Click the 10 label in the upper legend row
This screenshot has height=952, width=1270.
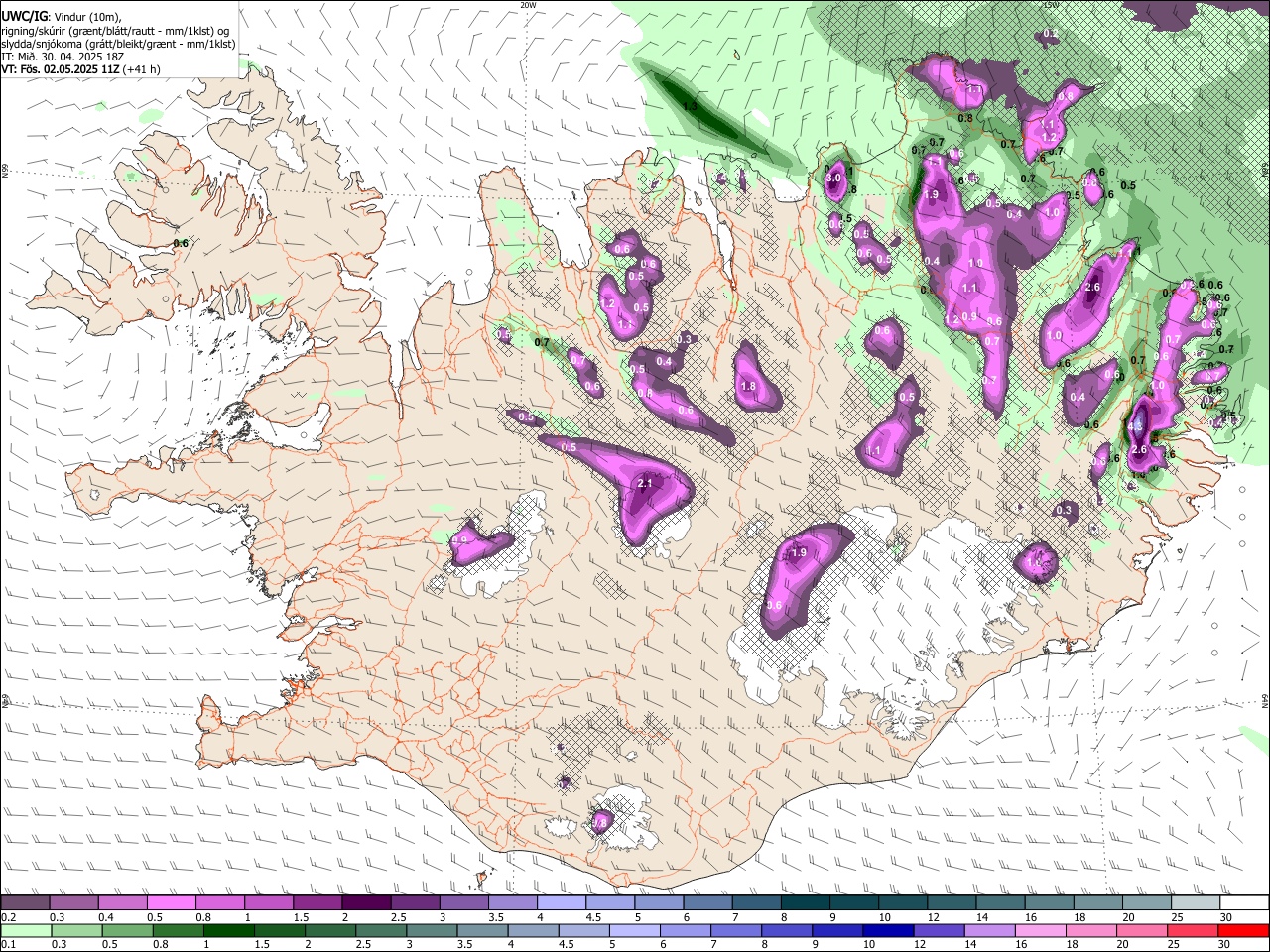884,917
